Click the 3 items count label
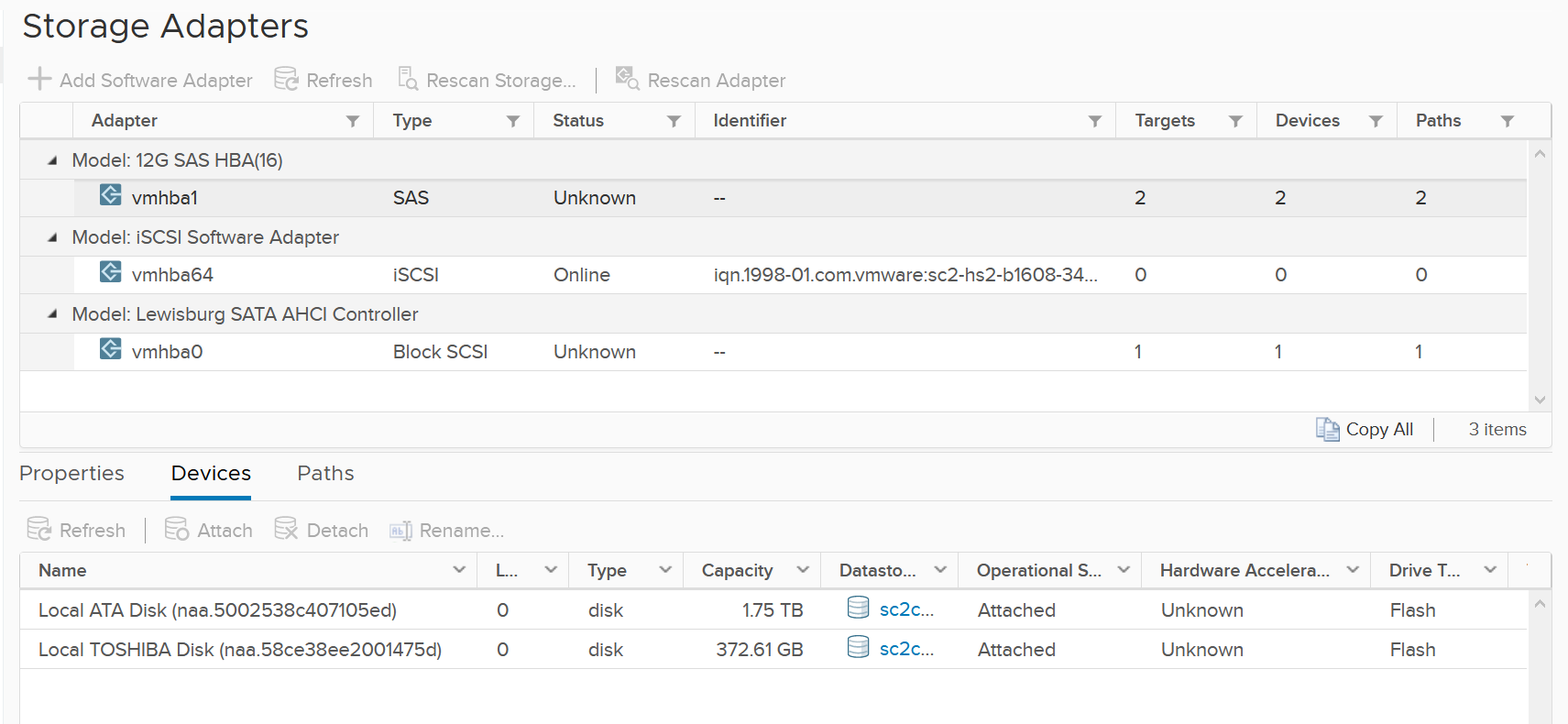 click(1497, 429)
